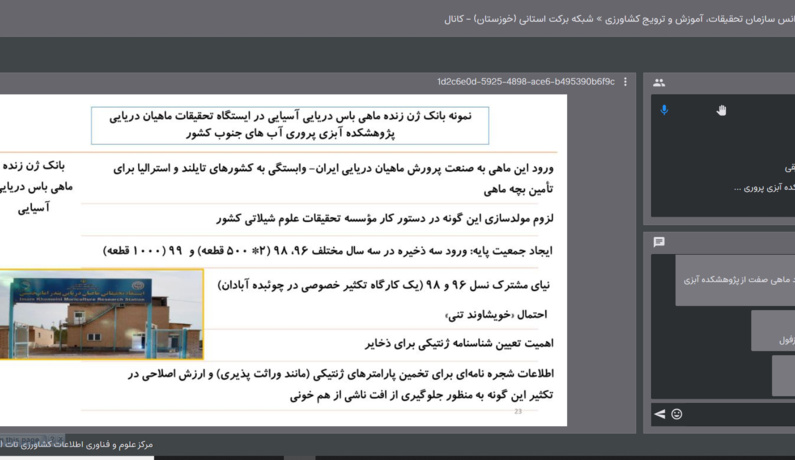Click slide line 'تأمین بچه ماهی'
795x460 pixels.
pos(518,190)
